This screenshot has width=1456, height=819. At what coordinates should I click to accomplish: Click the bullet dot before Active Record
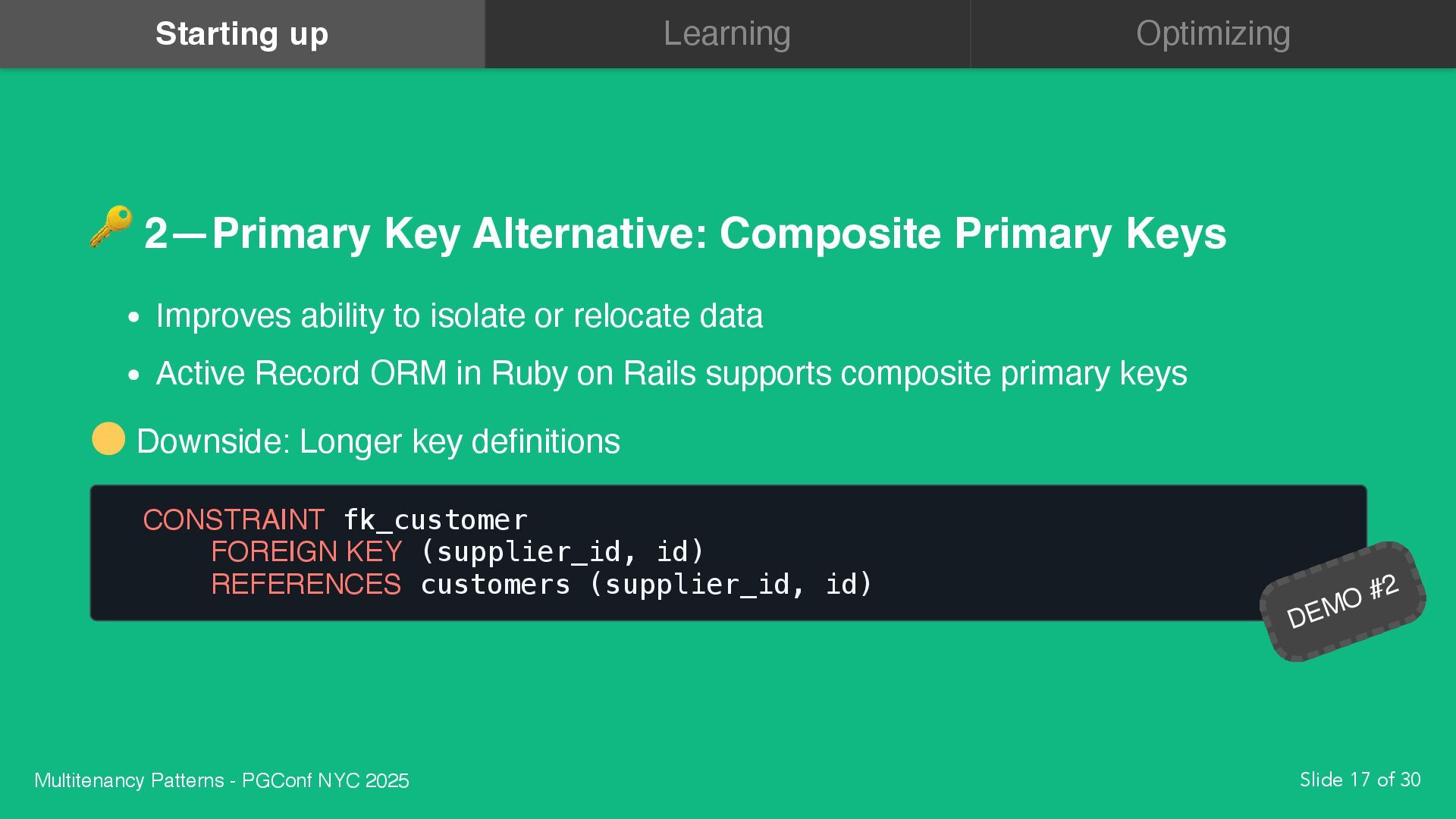click(134, 375)
